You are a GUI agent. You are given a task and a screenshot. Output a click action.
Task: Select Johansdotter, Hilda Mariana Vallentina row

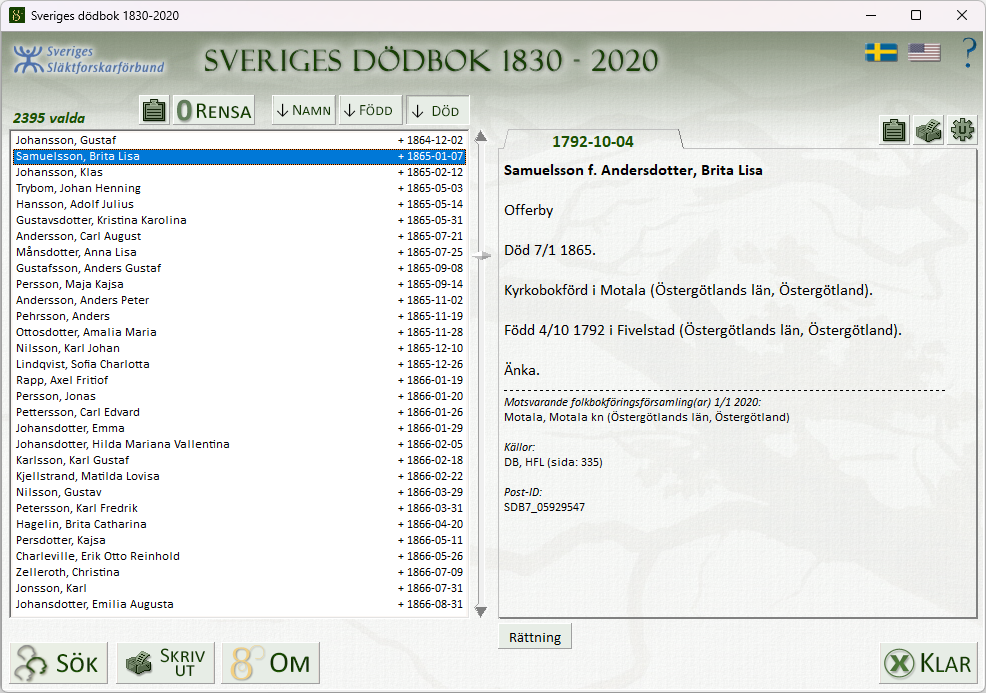239,444
